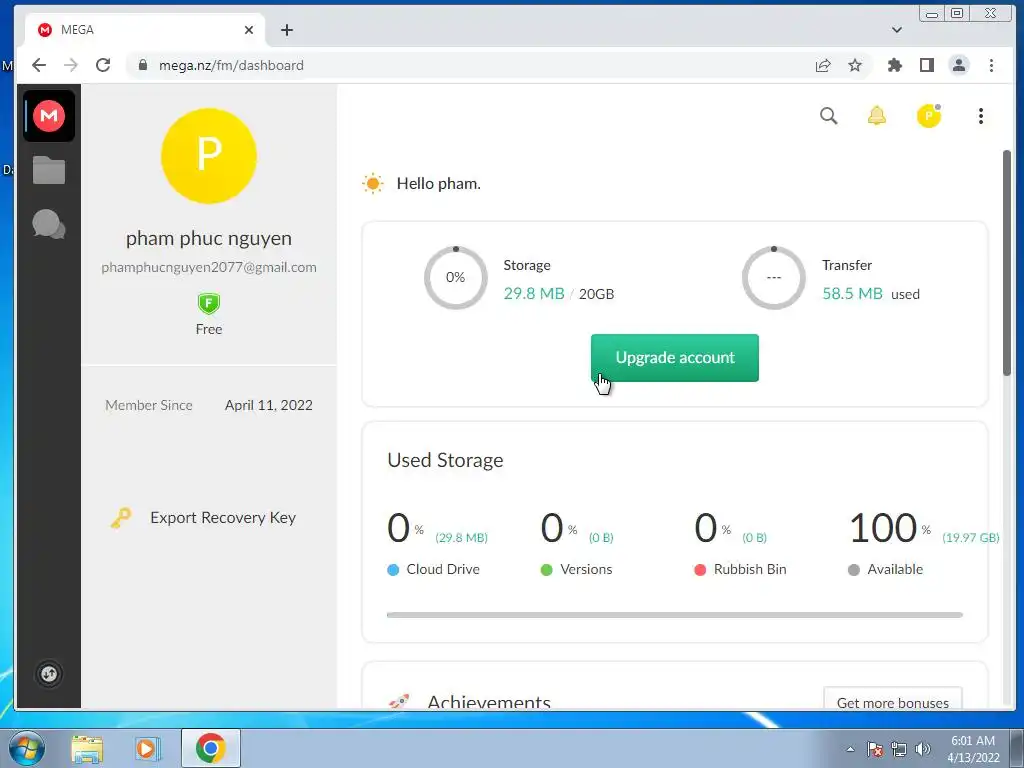Screen dimensions: 1024x768
Task: Reload the current page
Action: pos(103,65)
